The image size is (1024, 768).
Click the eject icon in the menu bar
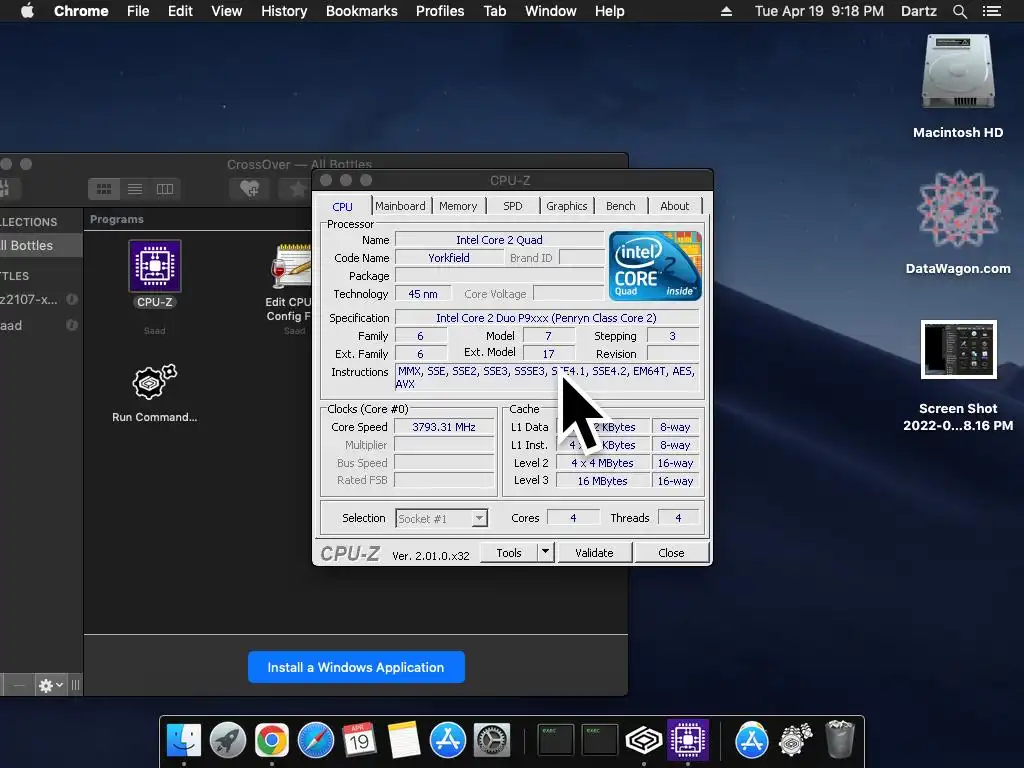point(726,11)
